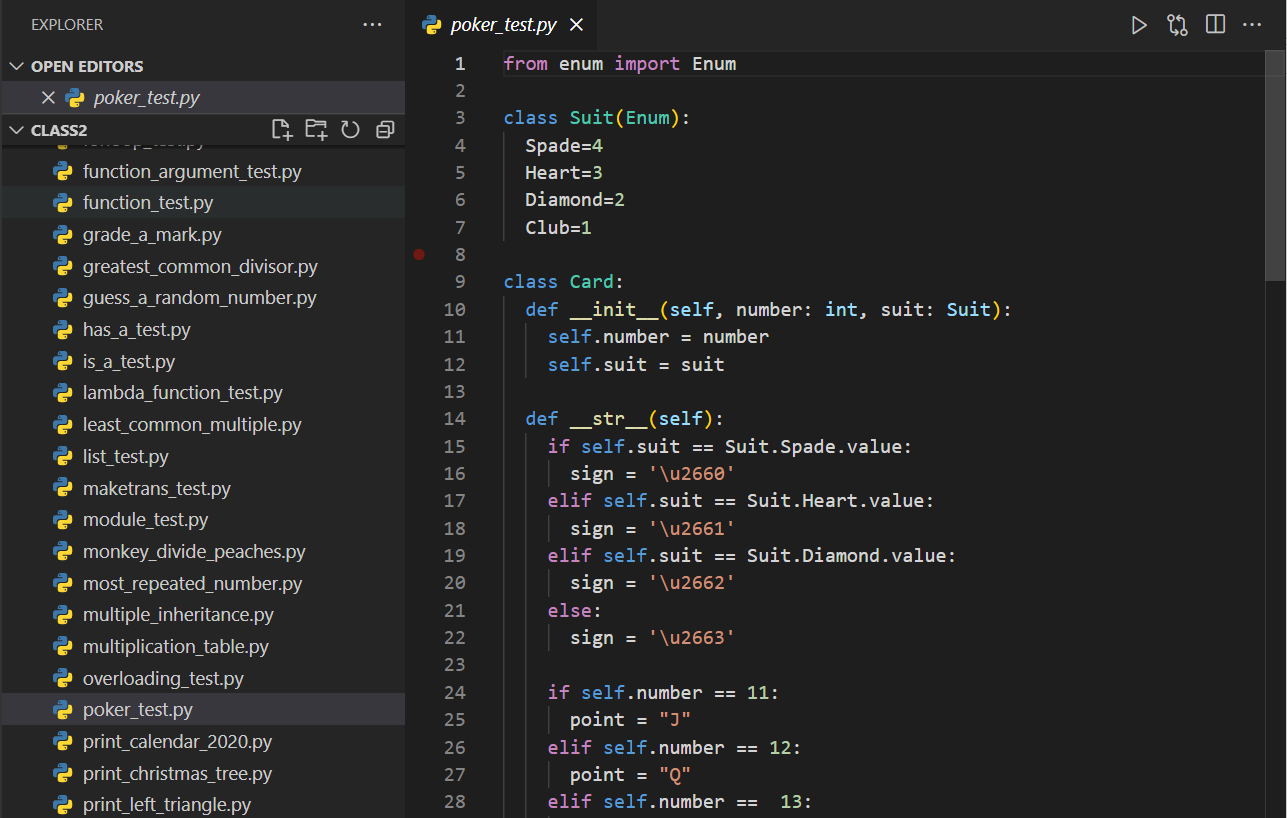Open Explorer Views and More Actions ellipsis
The image size is (1287, 818).
pyautogui.click(x=372, y=24)
